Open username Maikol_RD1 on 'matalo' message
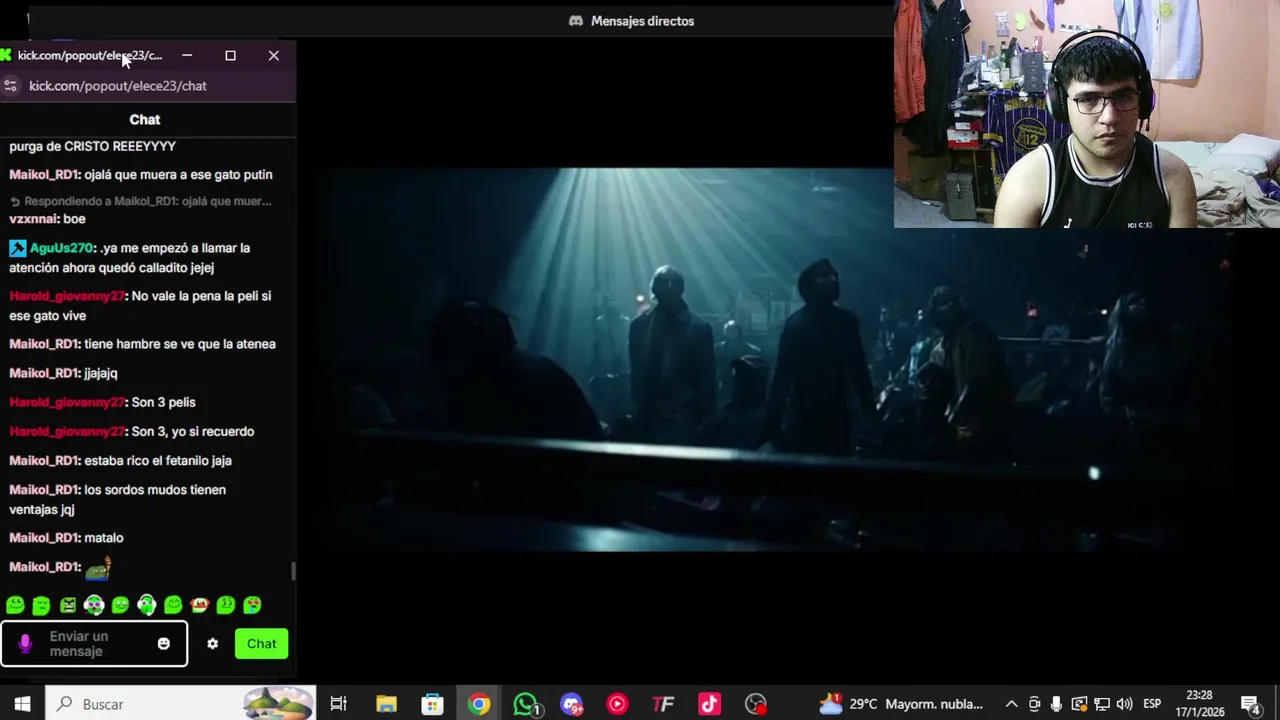1280x720 pixels. click(43, 538)
